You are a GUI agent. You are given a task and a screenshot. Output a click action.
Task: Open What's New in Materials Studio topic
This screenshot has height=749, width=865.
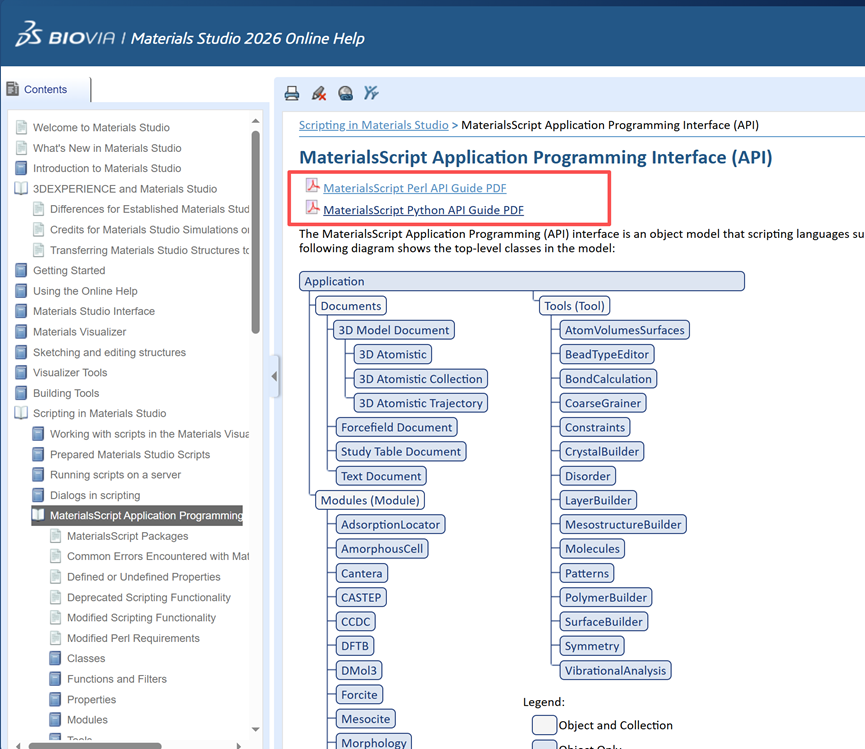click(107, 148)
